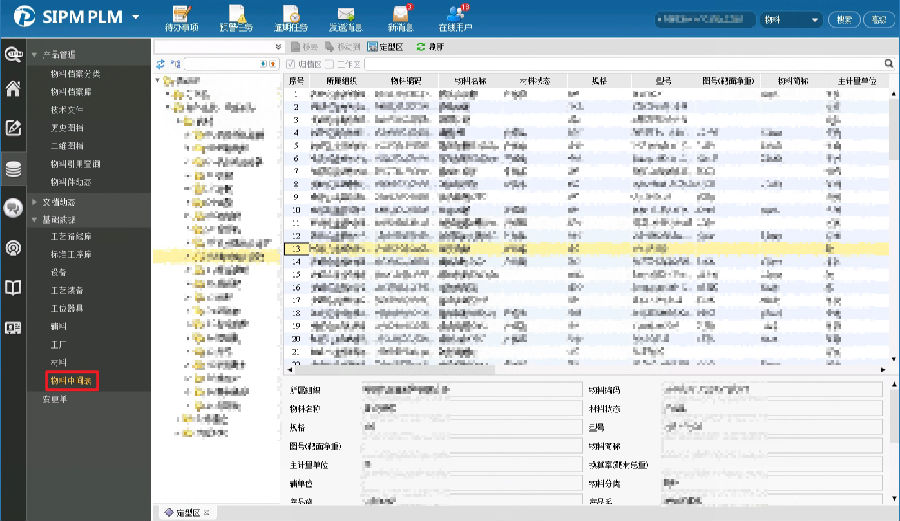This screenshot has width=900, height=521.
Task: Open the 物料 search type dropdown
Action: 815,19
